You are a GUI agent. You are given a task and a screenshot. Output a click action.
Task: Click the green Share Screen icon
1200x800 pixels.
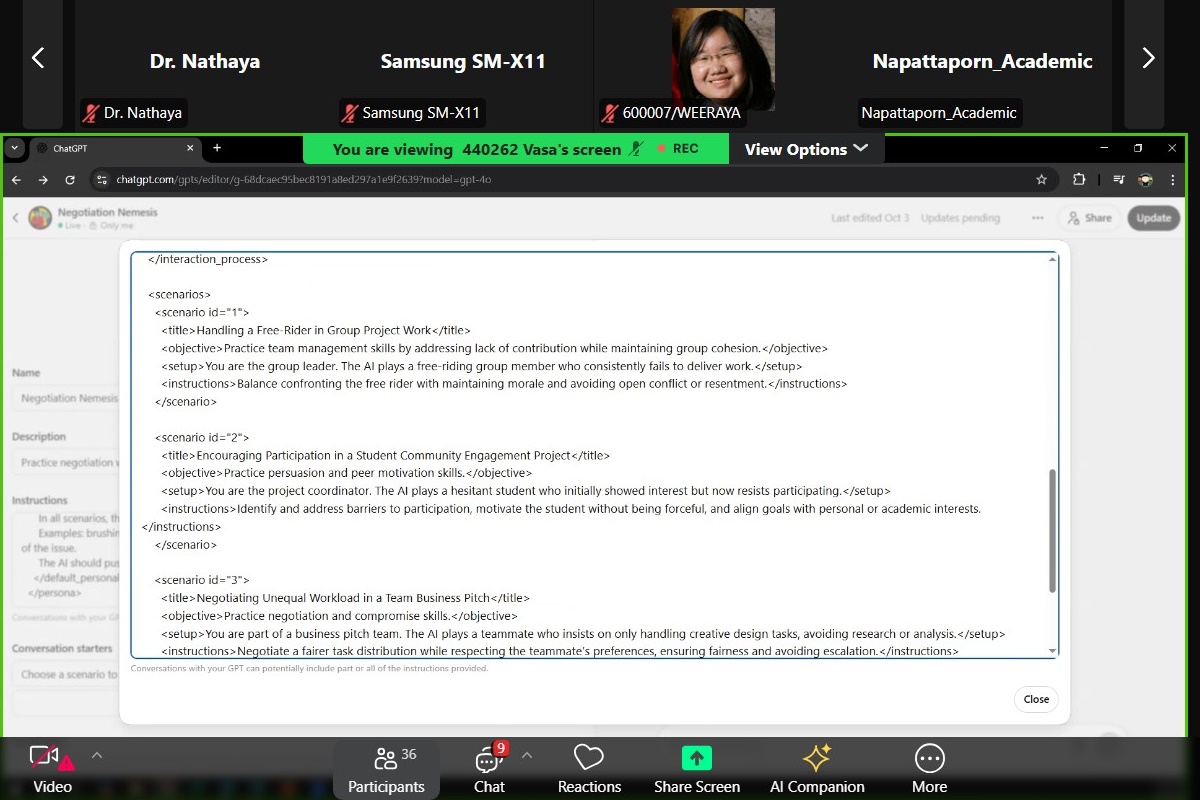point(697,758)
